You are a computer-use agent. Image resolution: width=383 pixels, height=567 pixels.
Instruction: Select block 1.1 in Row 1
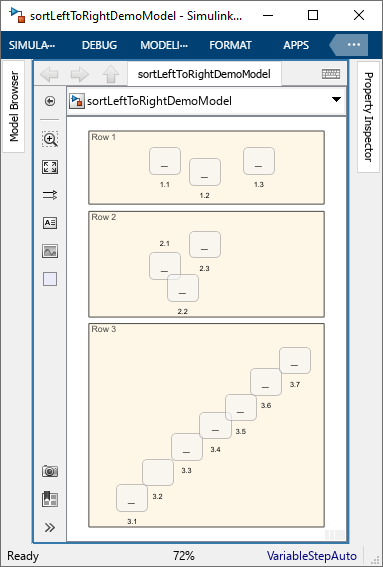click(x=165, y=161)
